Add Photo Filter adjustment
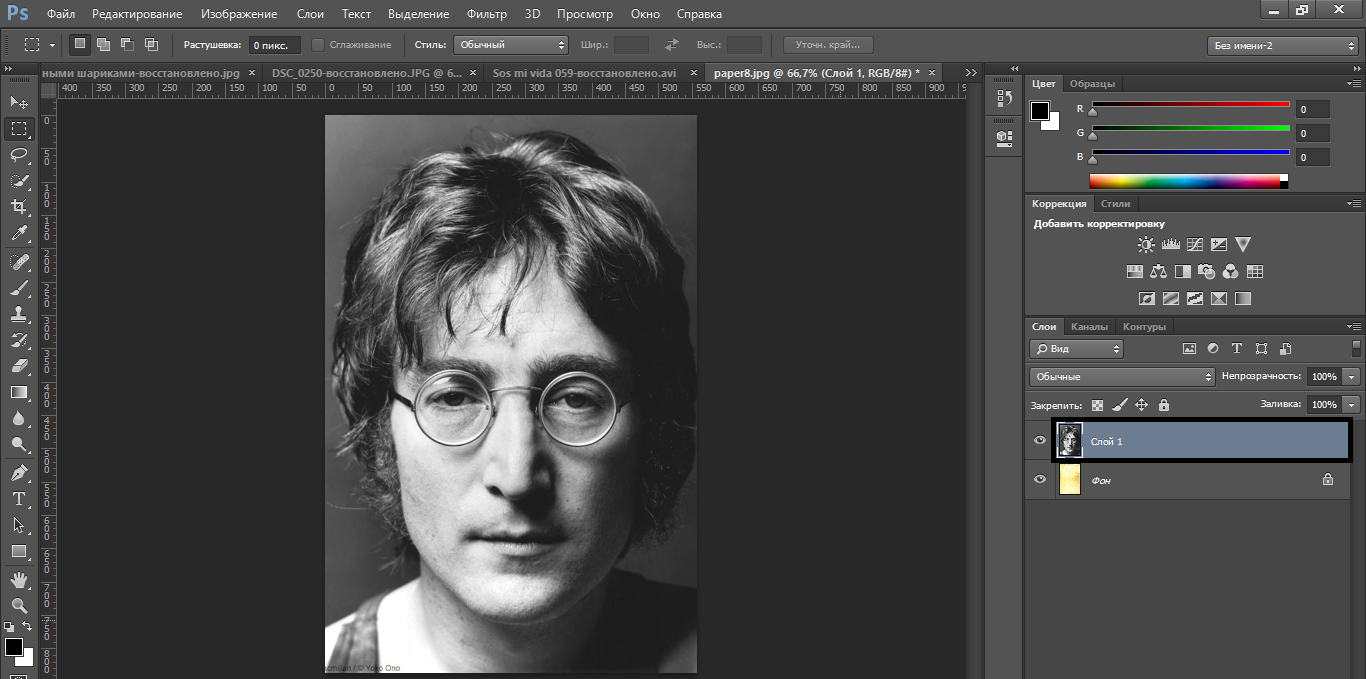 click(1207, 271)
